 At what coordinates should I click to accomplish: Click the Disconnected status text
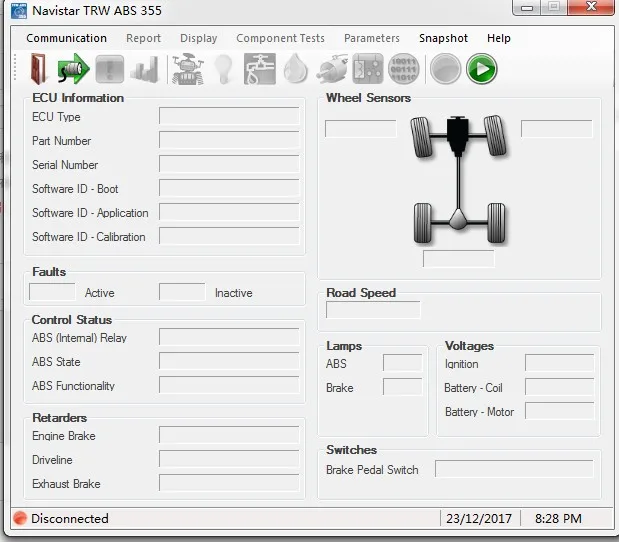pyautogui.click(x=69, y=518)
